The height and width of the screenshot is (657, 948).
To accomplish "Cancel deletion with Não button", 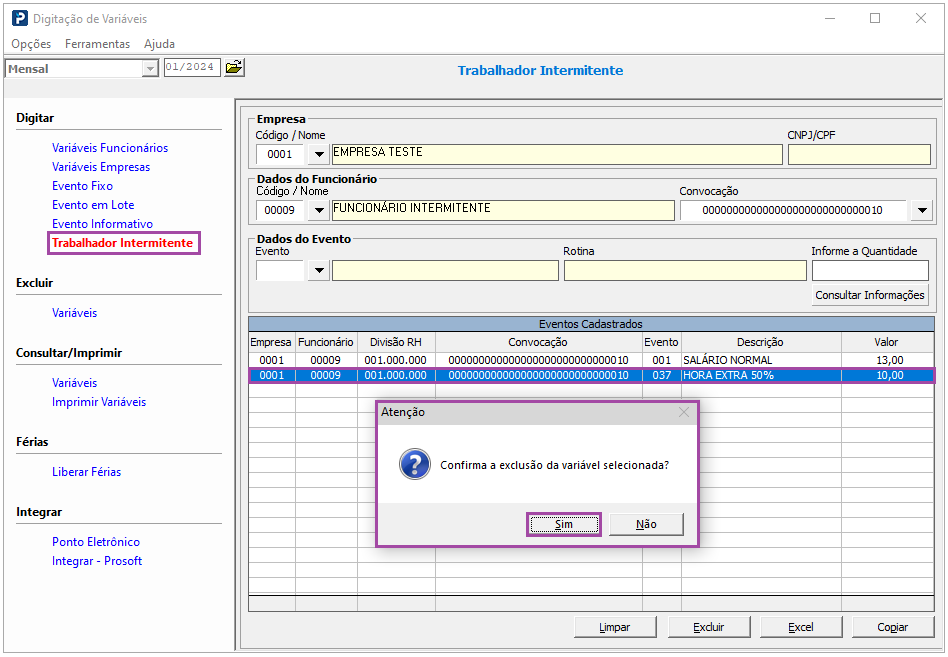I will click(646, 524).
